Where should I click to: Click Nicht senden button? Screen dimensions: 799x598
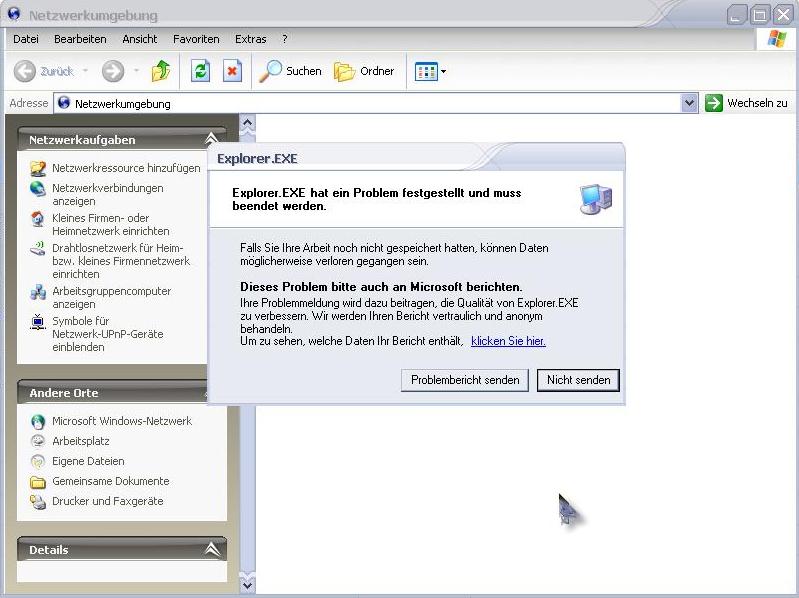coord(578,380)
